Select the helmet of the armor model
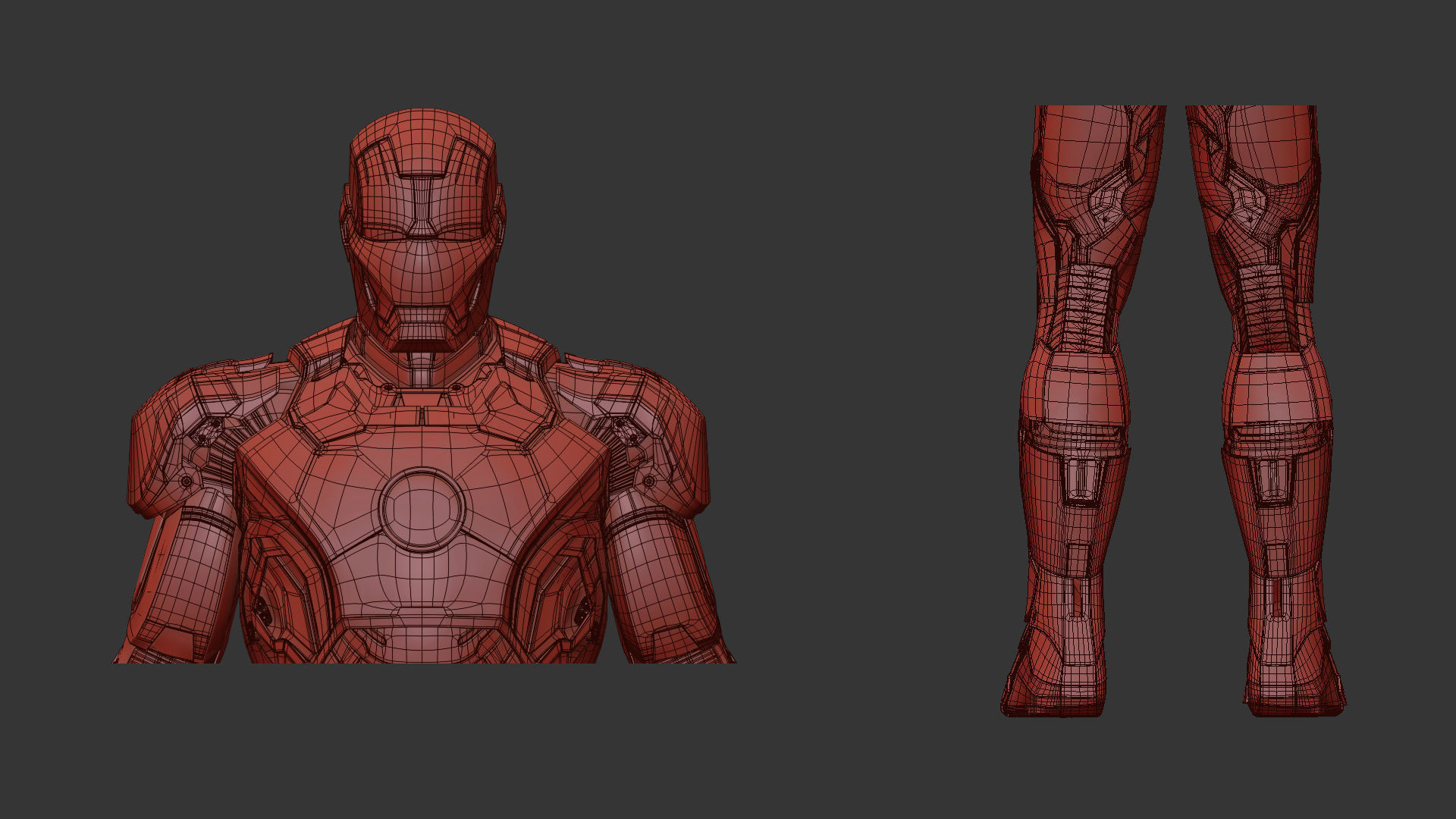1456x819 pixels. [x=422, y=231]
